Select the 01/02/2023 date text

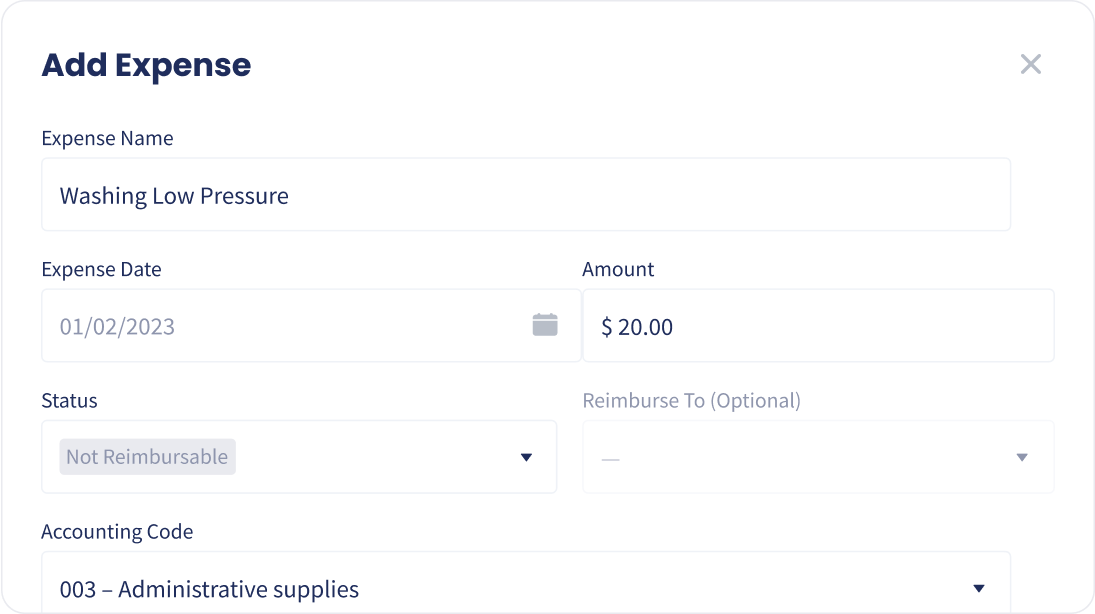[117, 327]
